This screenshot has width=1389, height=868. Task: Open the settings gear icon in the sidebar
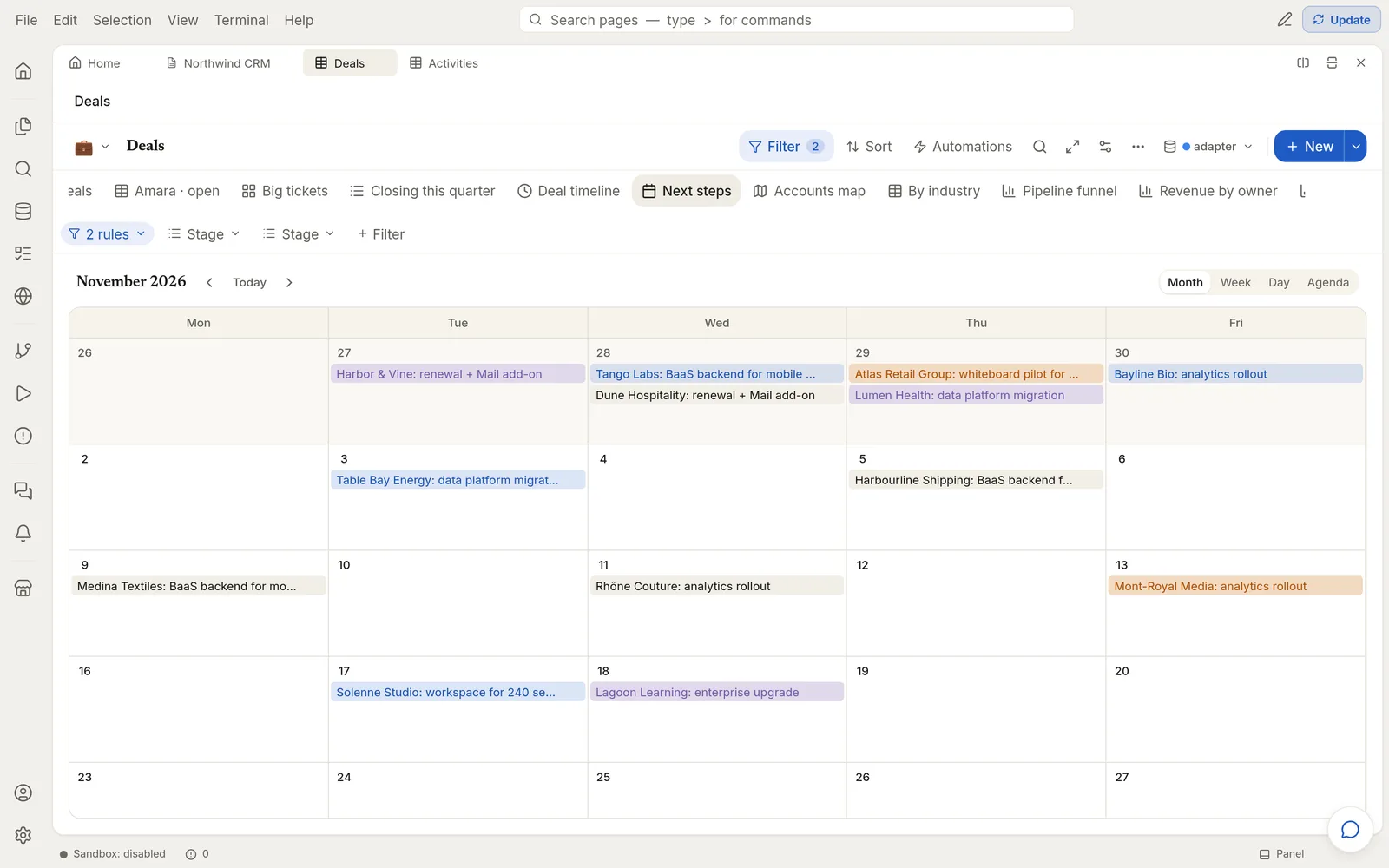tap(23, 835)
